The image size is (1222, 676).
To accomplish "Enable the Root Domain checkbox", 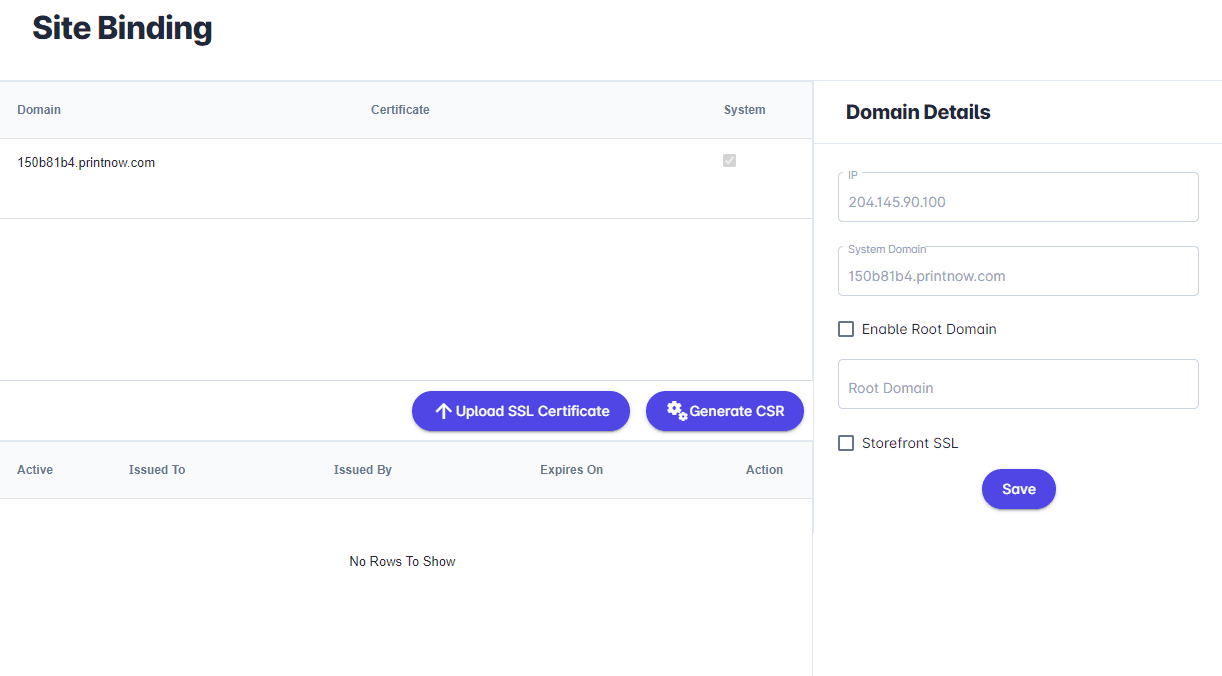I will click(x=846, y=329).
